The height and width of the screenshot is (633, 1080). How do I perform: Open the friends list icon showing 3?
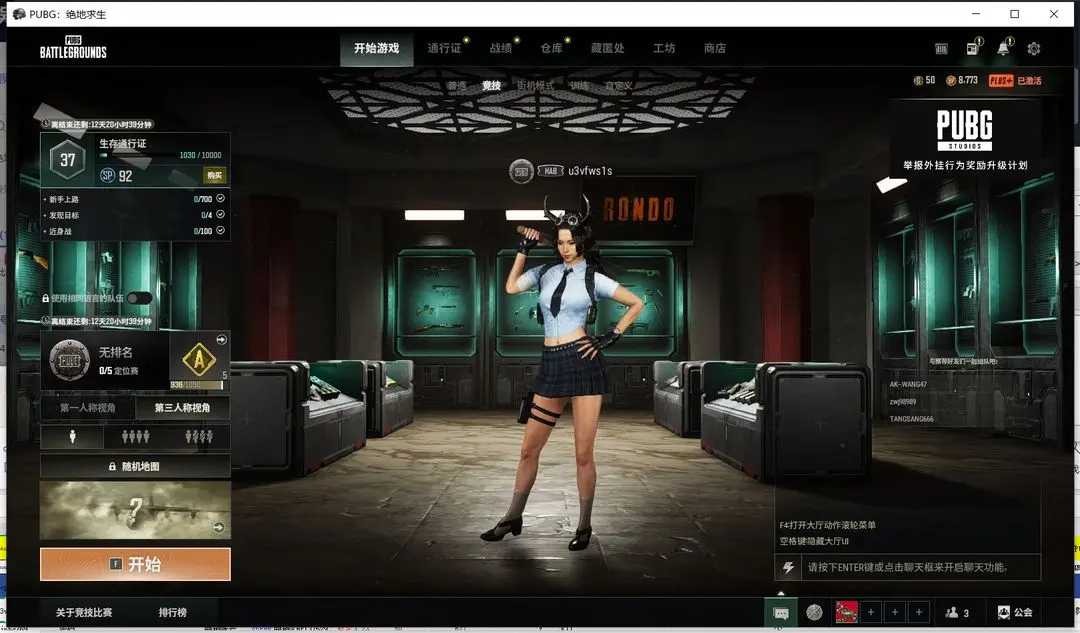[957, 612]
